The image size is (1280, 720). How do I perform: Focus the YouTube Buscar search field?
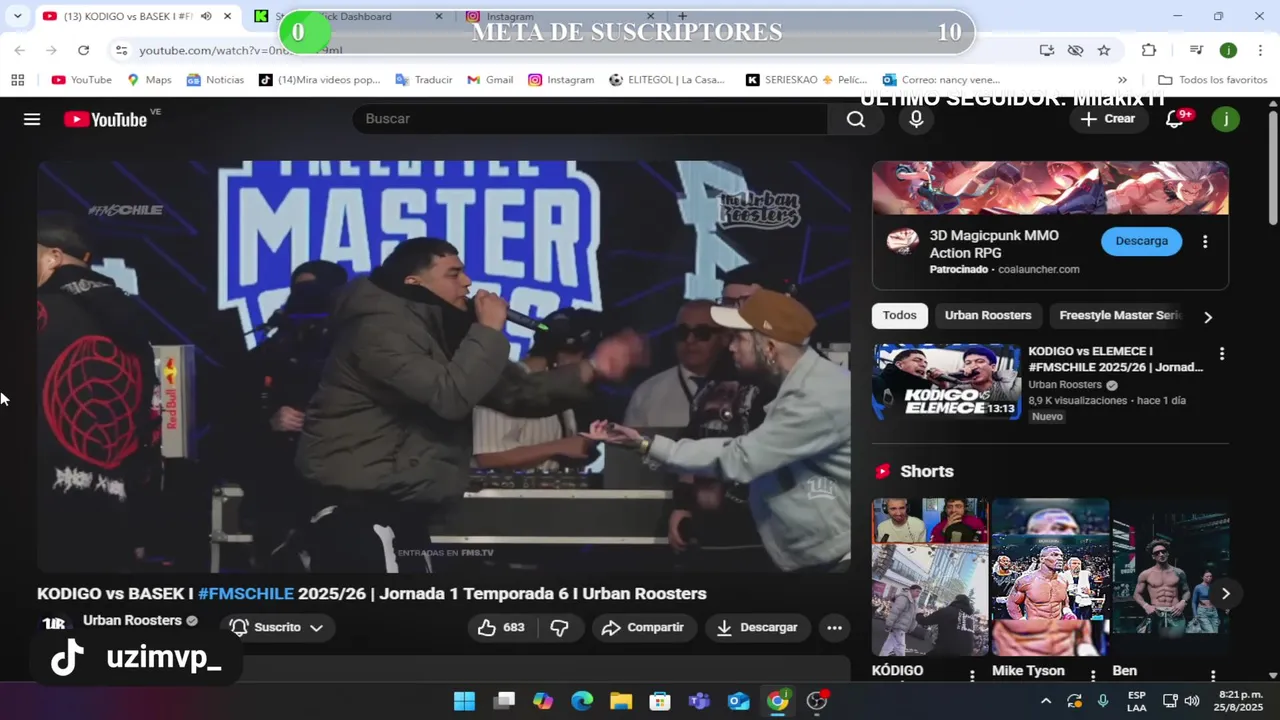(590, 119)
